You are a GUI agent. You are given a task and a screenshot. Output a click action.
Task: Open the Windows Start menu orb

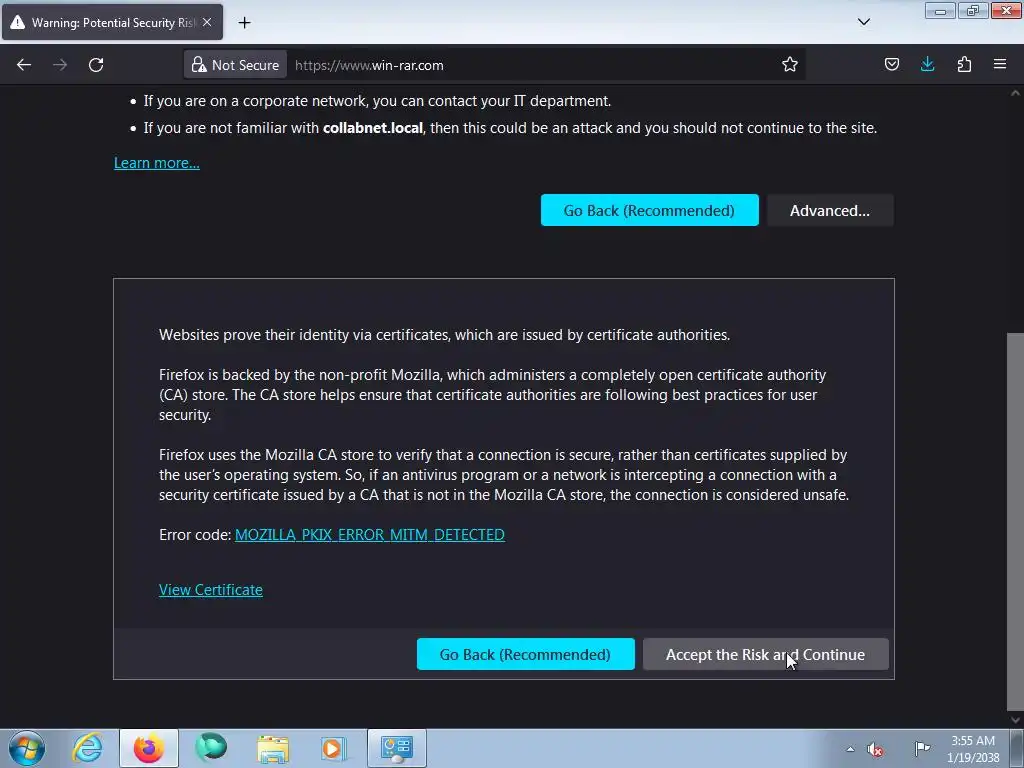pos(27,748)
